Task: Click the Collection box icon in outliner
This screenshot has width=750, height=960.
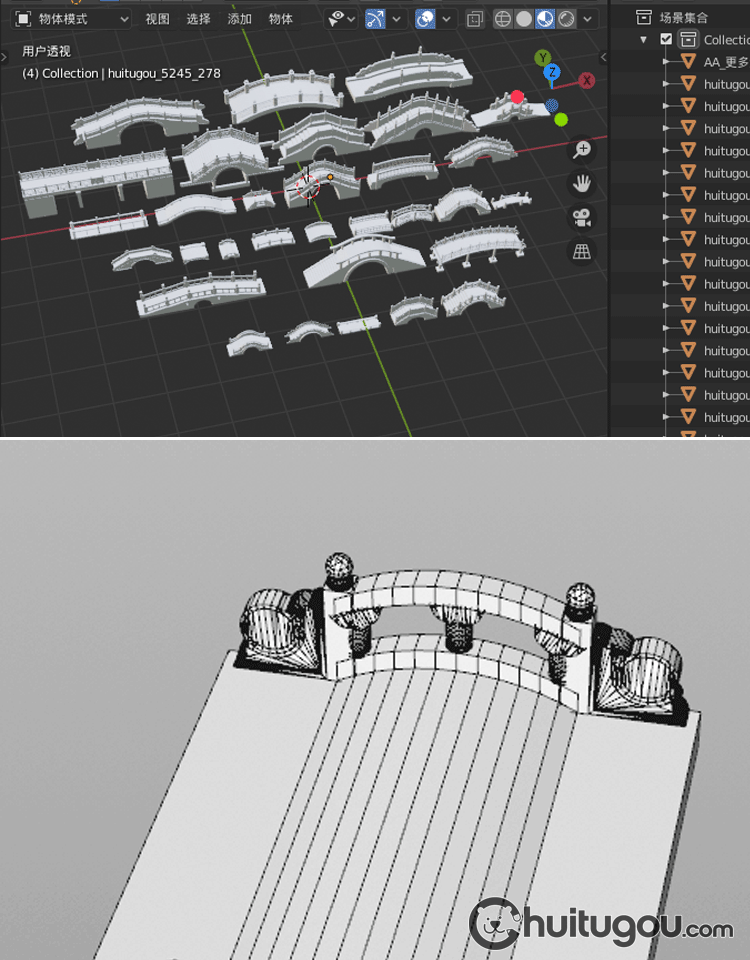Action: click(x=688, y=40)
